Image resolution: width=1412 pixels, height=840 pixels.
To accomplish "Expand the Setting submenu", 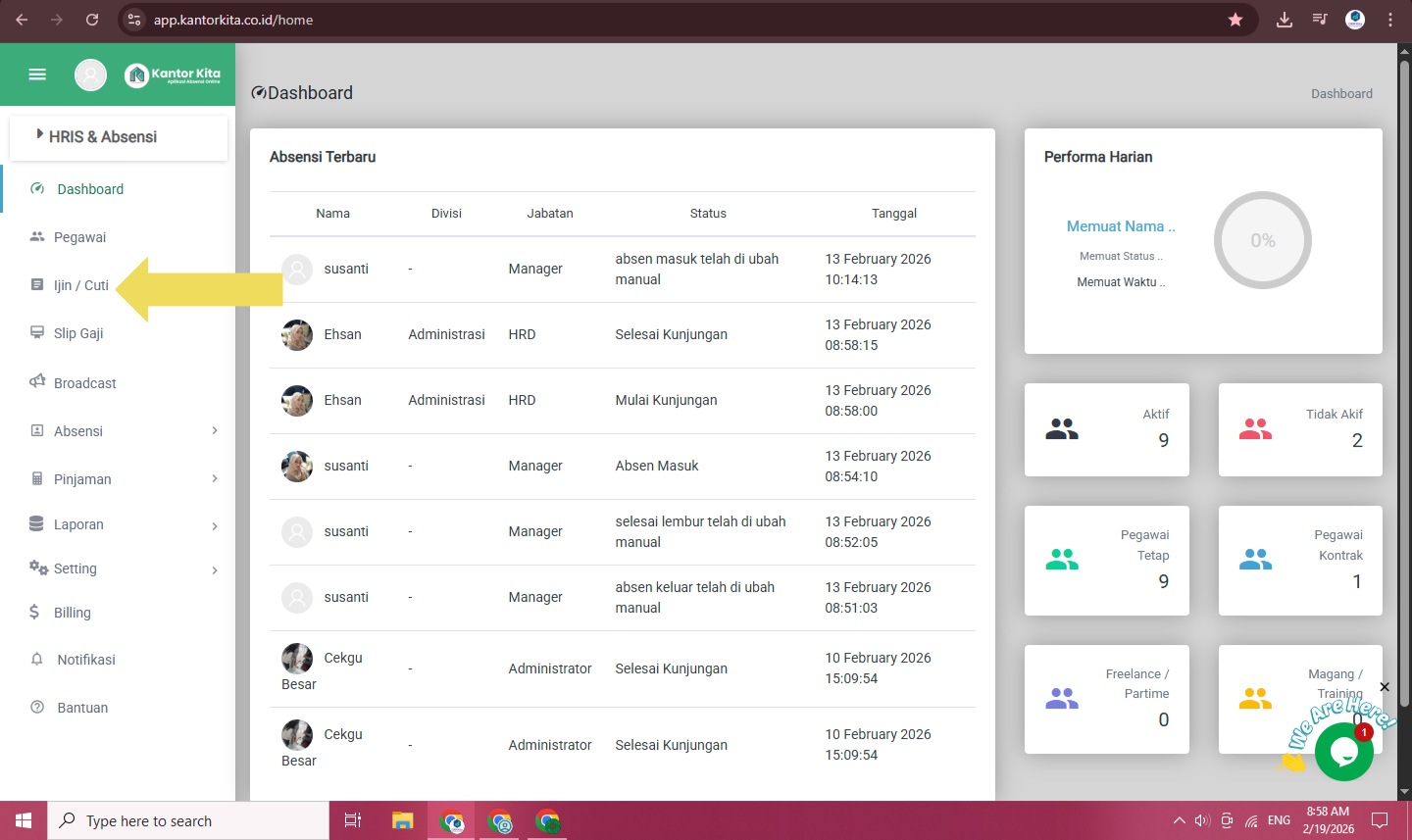I will coord(215,569).
